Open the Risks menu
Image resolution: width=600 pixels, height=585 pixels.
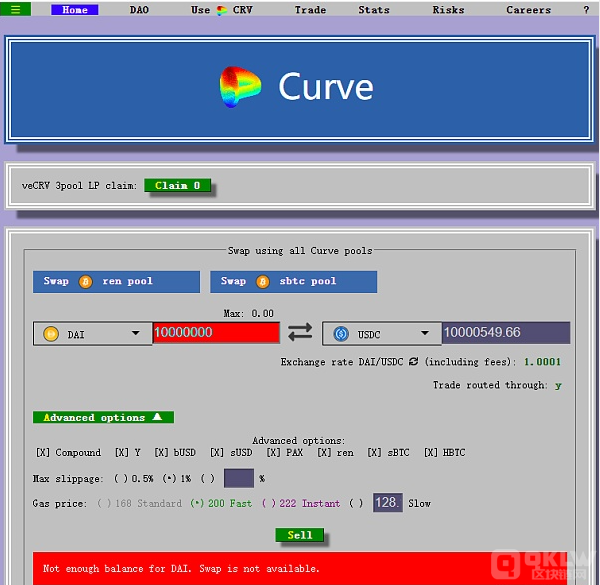tap(448, 10)
